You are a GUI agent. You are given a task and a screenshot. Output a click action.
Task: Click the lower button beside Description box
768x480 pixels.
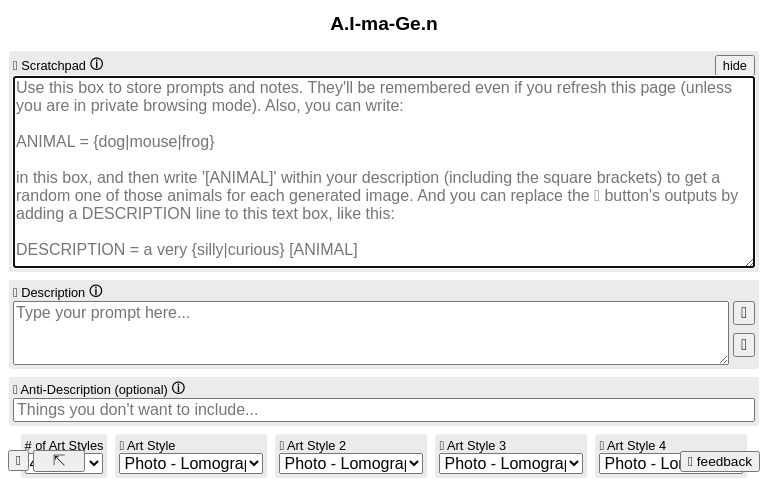(744, 345)
